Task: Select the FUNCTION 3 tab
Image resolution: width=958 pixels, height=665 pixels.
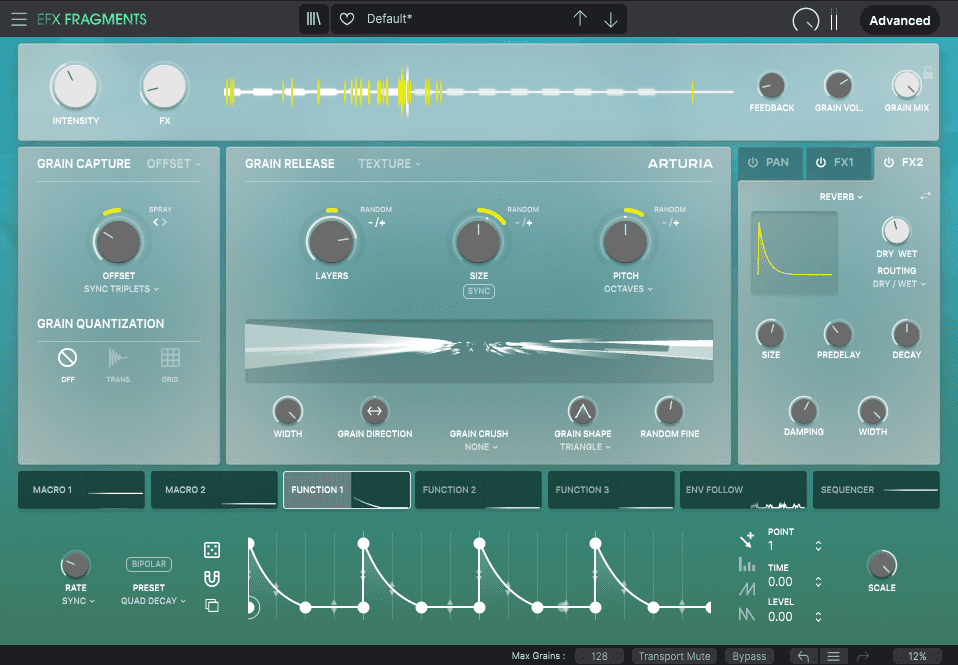Action: pos(611,490)
